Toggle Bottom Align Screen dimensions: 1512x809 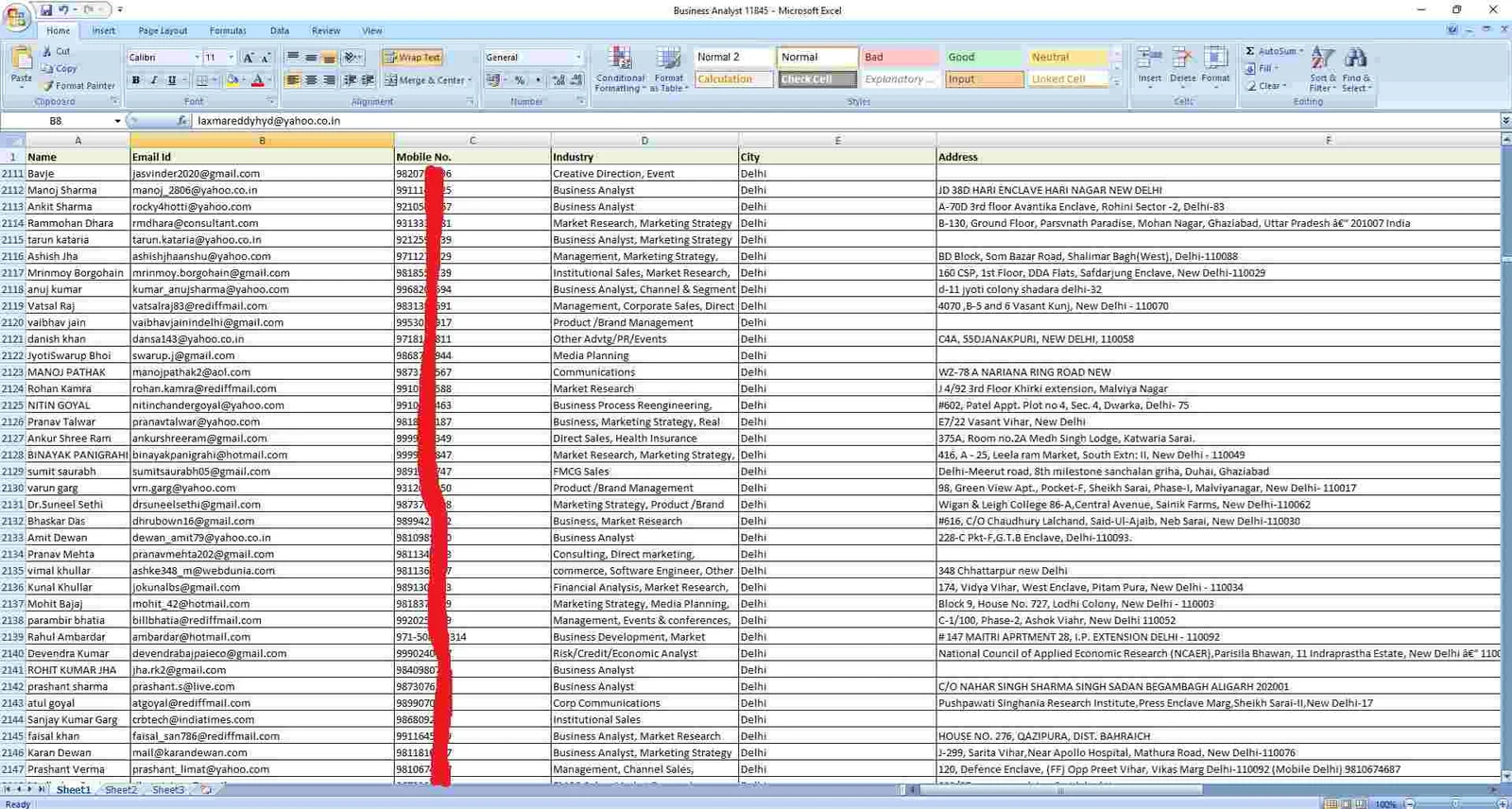[x=329, y=58]
